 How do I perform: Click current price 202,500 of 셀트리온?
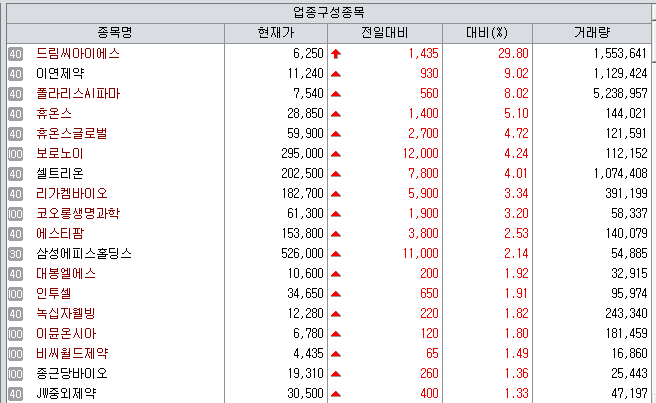click(x=302, y=174)
